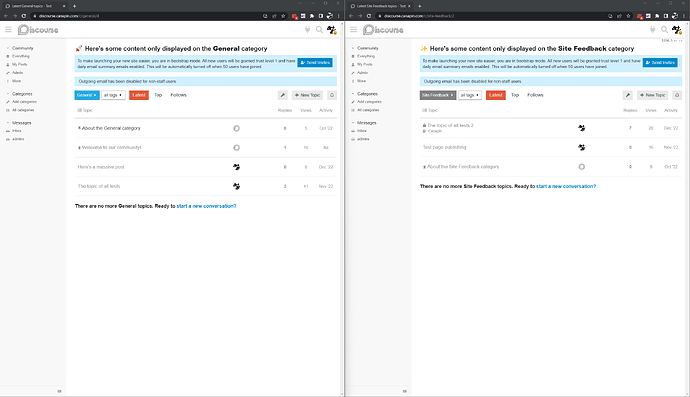Screen dimensions: 690x397
Task: Open My Posts in Site Feedback window sidebar
Action: [x=365, y=64]
